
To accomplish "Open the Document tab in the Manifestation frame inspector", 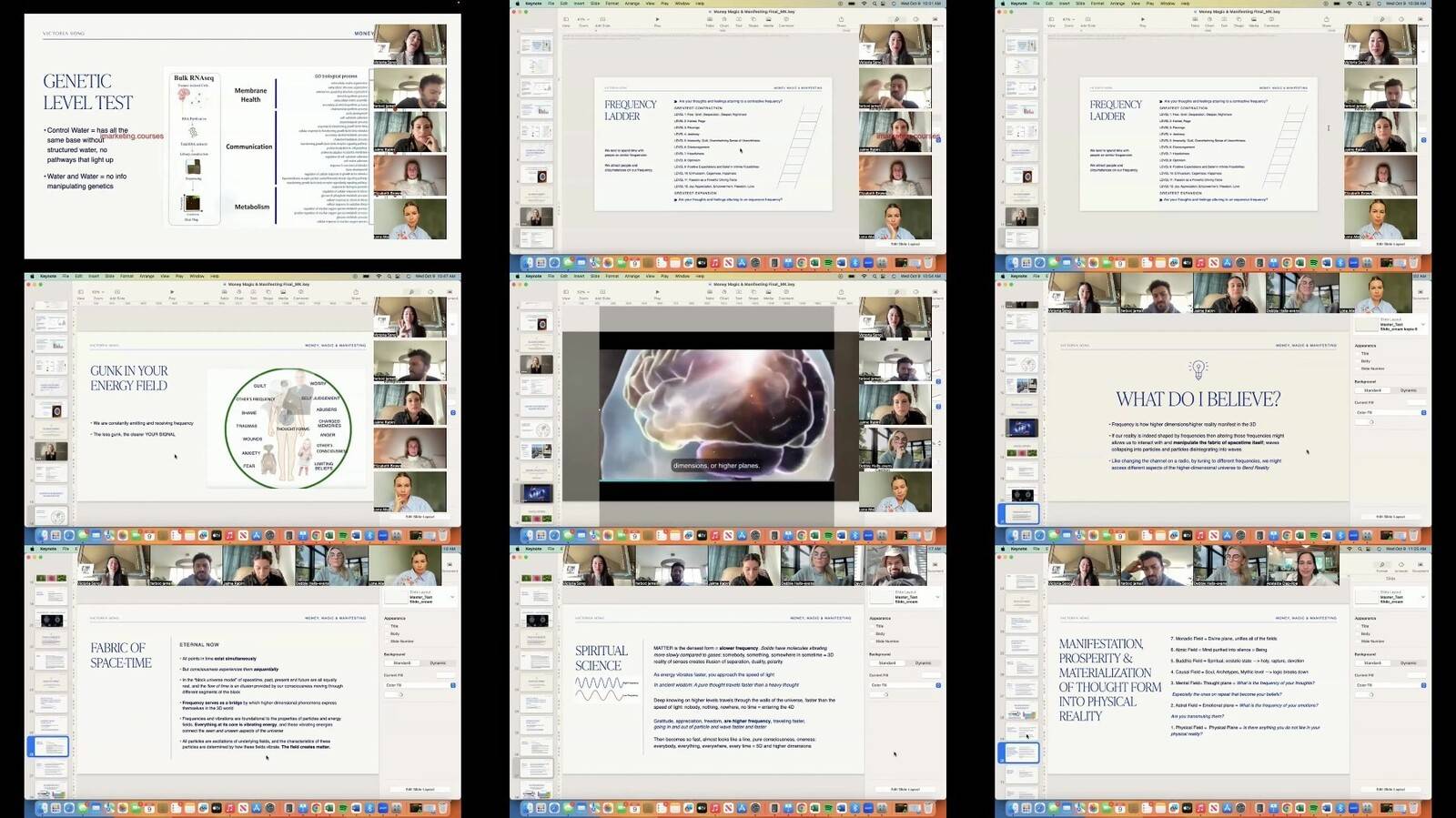I will (x=1421, y=566).
